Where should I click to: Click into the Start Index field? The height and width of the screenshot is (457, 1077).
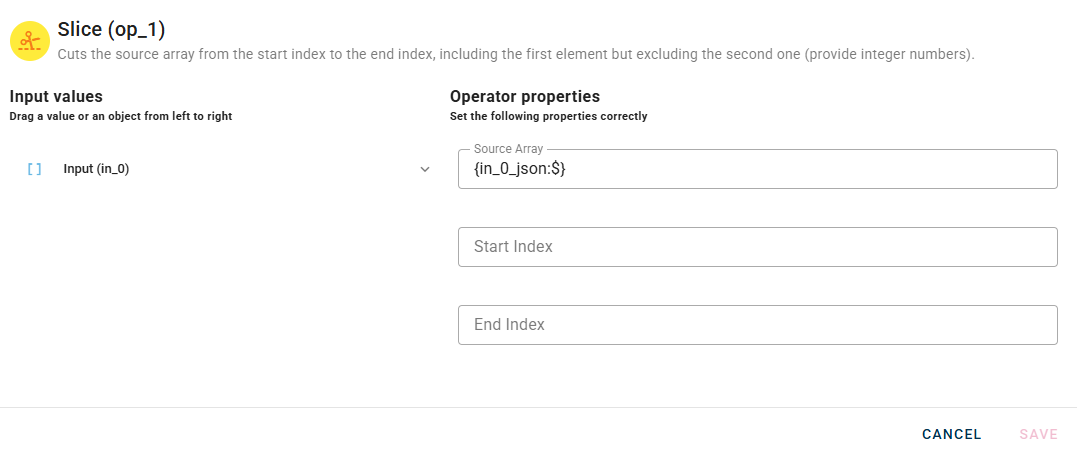(757, 247)
